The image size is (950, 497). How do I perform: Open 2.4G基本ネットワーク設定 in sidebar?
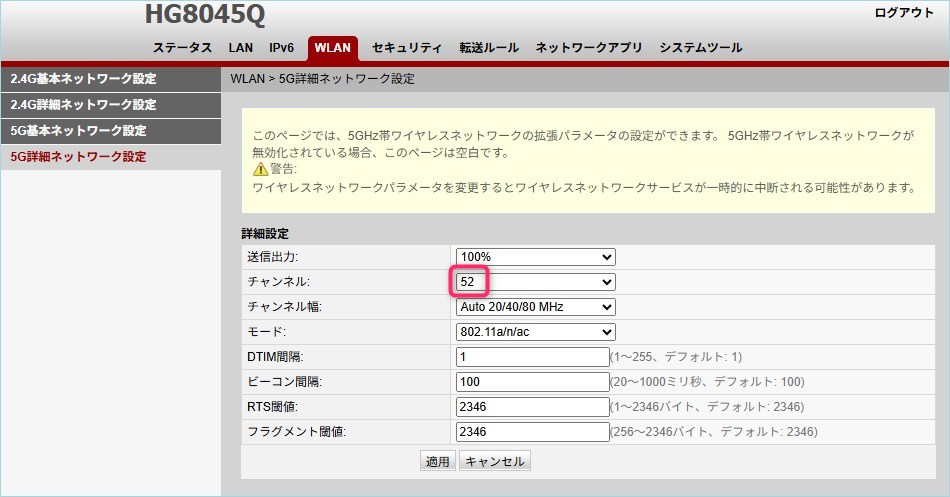[111, 79]
